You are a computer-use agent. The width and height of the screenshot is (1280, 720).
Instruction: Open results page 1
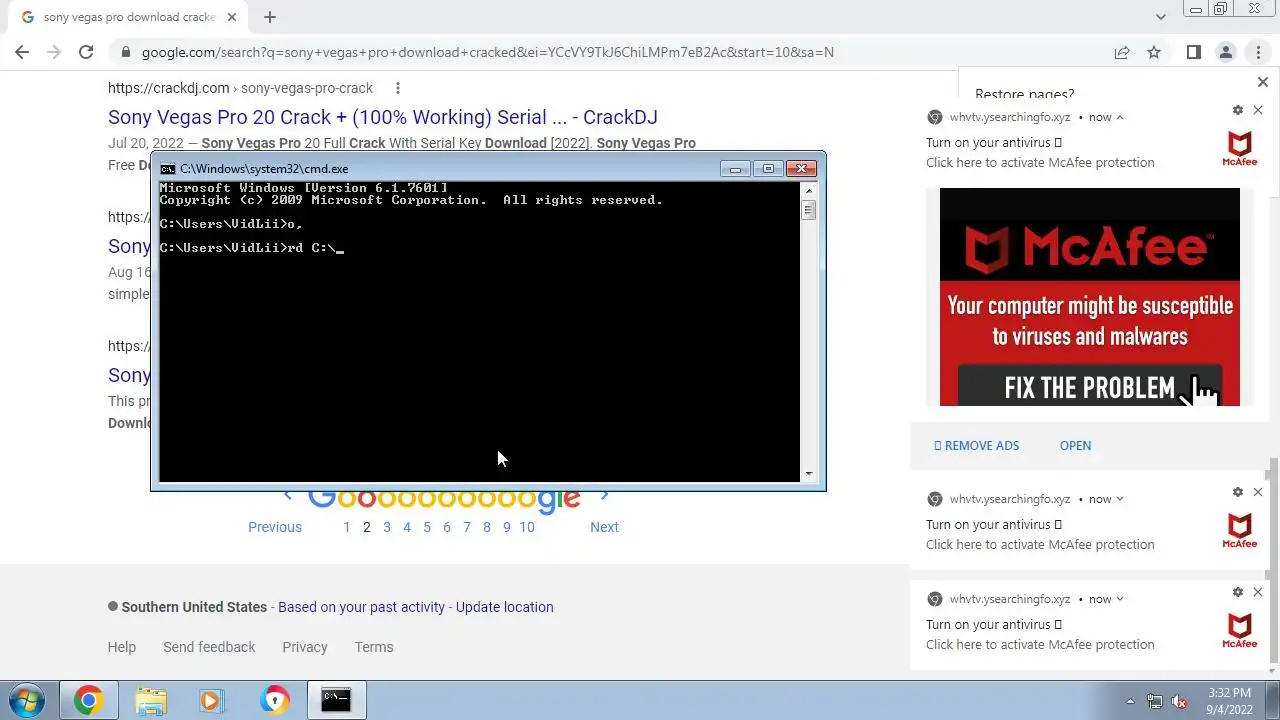347,527
